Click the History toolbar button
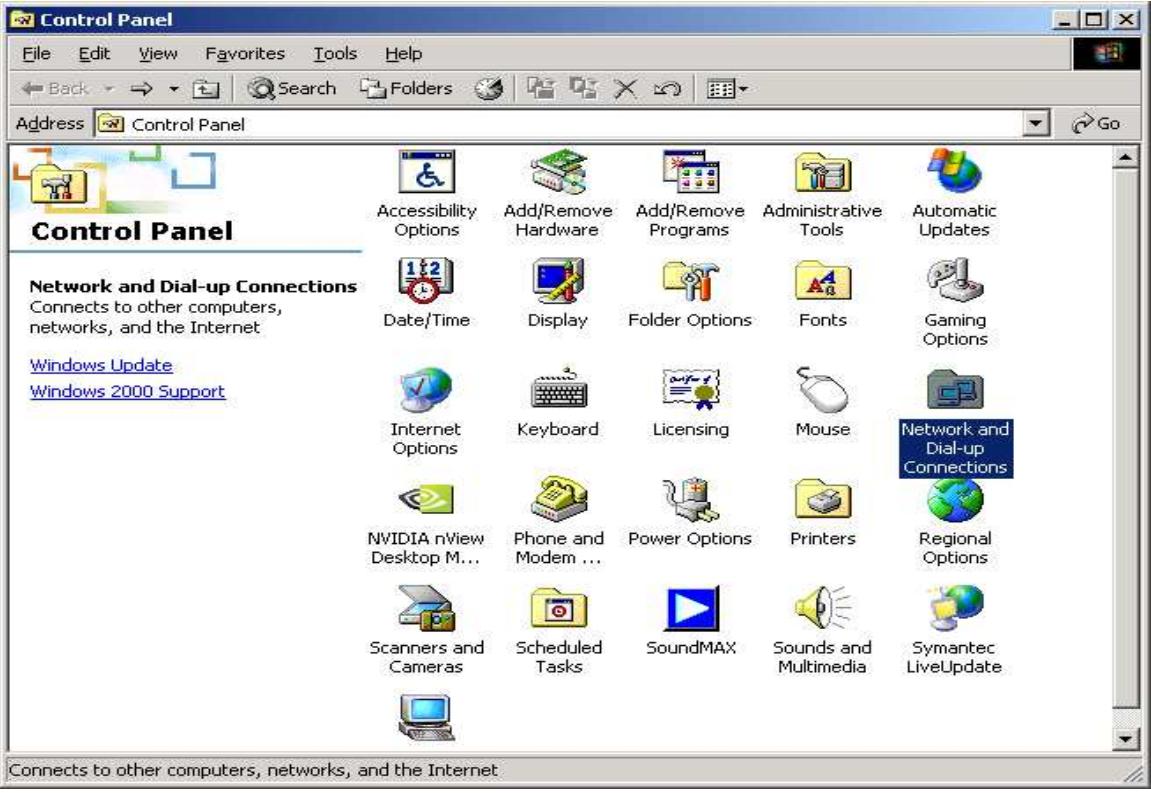The height and width of the screenshot is (793, 1151). (x=488, y=89)
